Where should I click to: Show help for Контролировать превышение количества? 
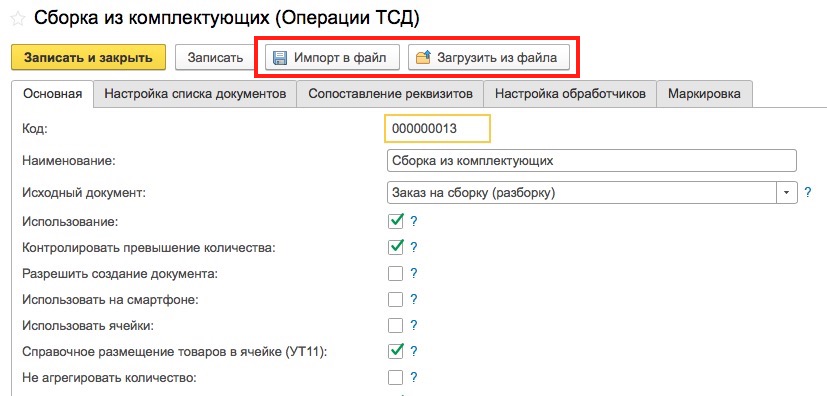pyautogui.click(x=414, y=247)
